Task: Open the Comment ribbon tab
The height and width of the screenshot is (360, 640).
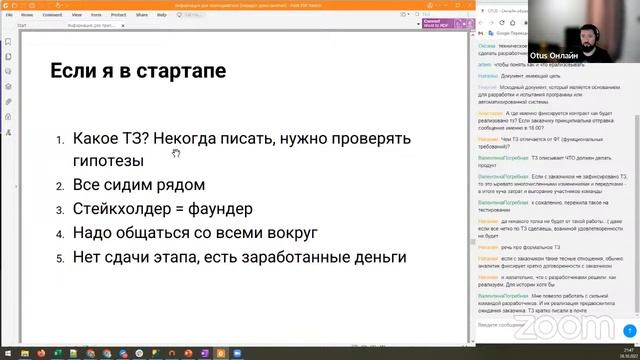Action: tap(52, 15)
